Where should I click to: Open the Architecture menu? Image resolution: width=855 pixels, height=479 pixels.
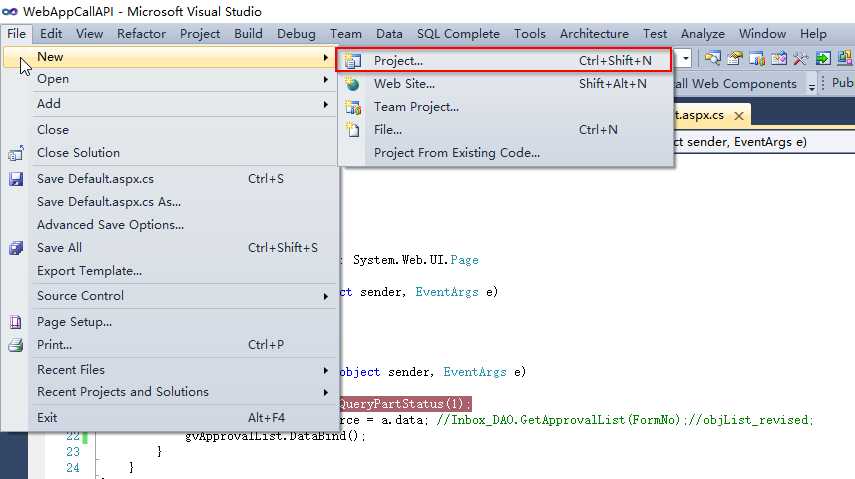point(594,34)
